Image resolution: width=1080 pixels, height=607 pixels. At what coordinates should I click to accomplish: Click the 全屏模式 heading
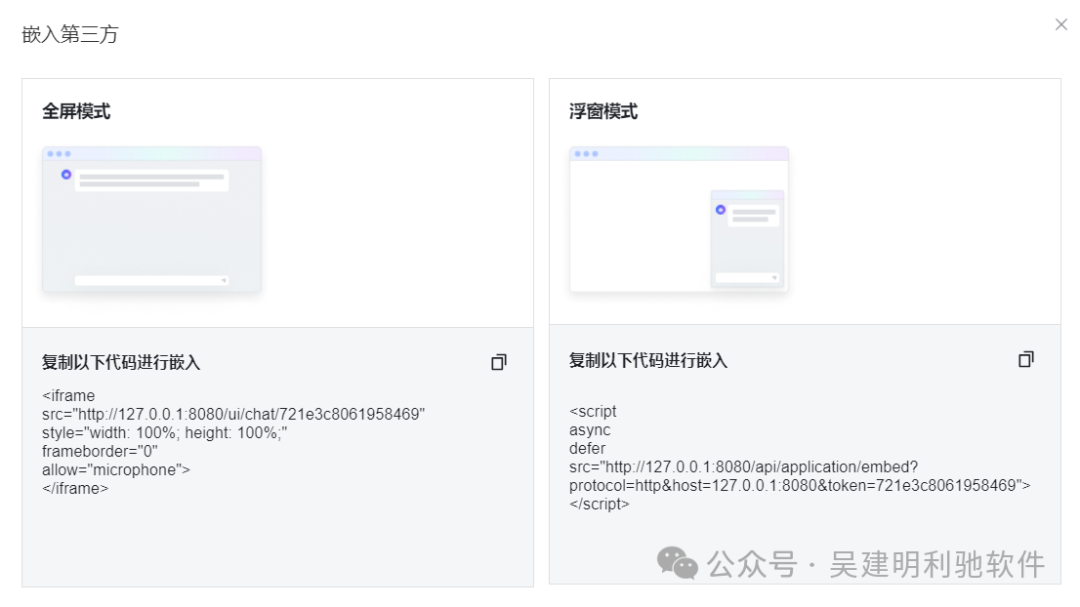click(x=76, y=112)
